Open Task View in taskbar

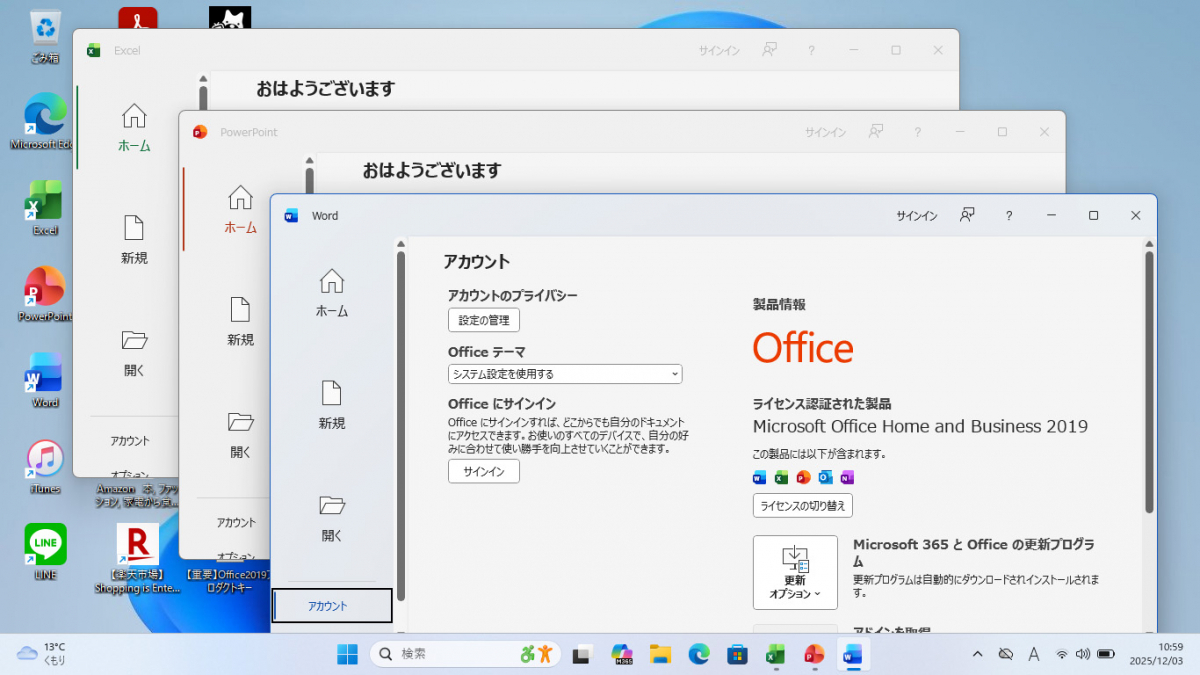582,654
